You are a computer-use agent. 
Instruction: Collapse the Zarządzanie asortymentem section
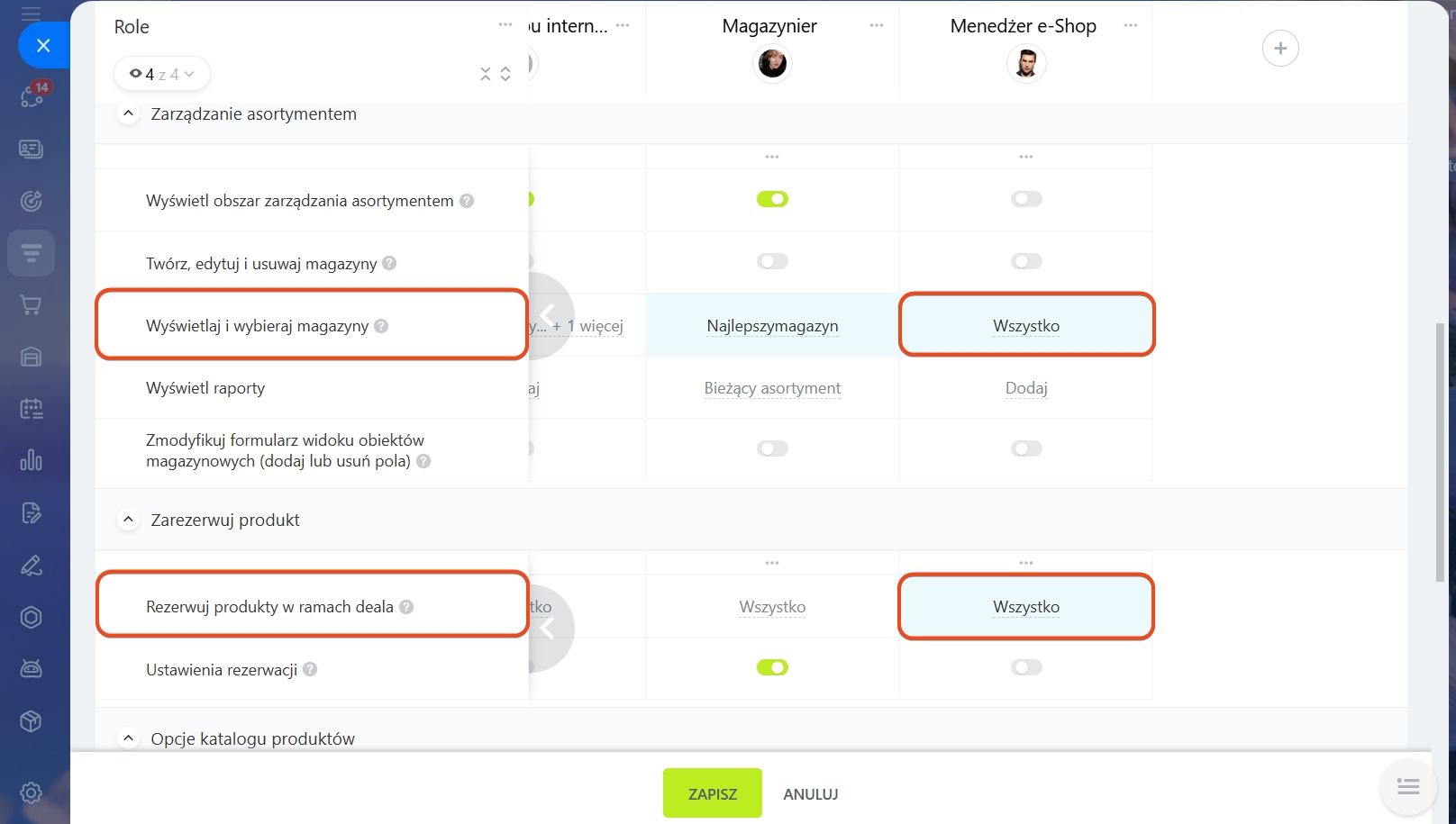(x=128, y=113)
